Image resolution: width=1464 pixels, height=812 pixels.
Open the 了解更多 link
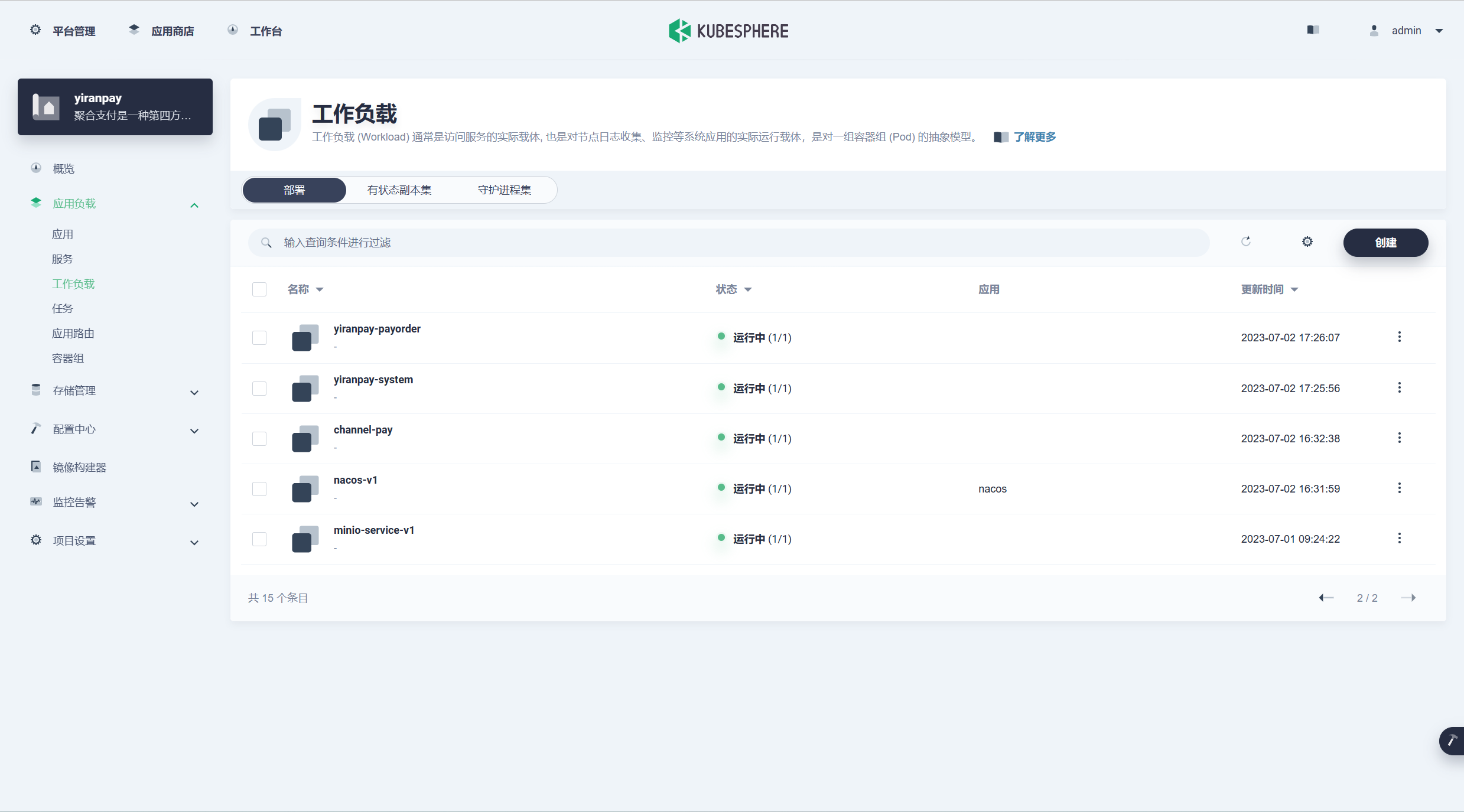pyautogui.click(x=1034, y=137)
